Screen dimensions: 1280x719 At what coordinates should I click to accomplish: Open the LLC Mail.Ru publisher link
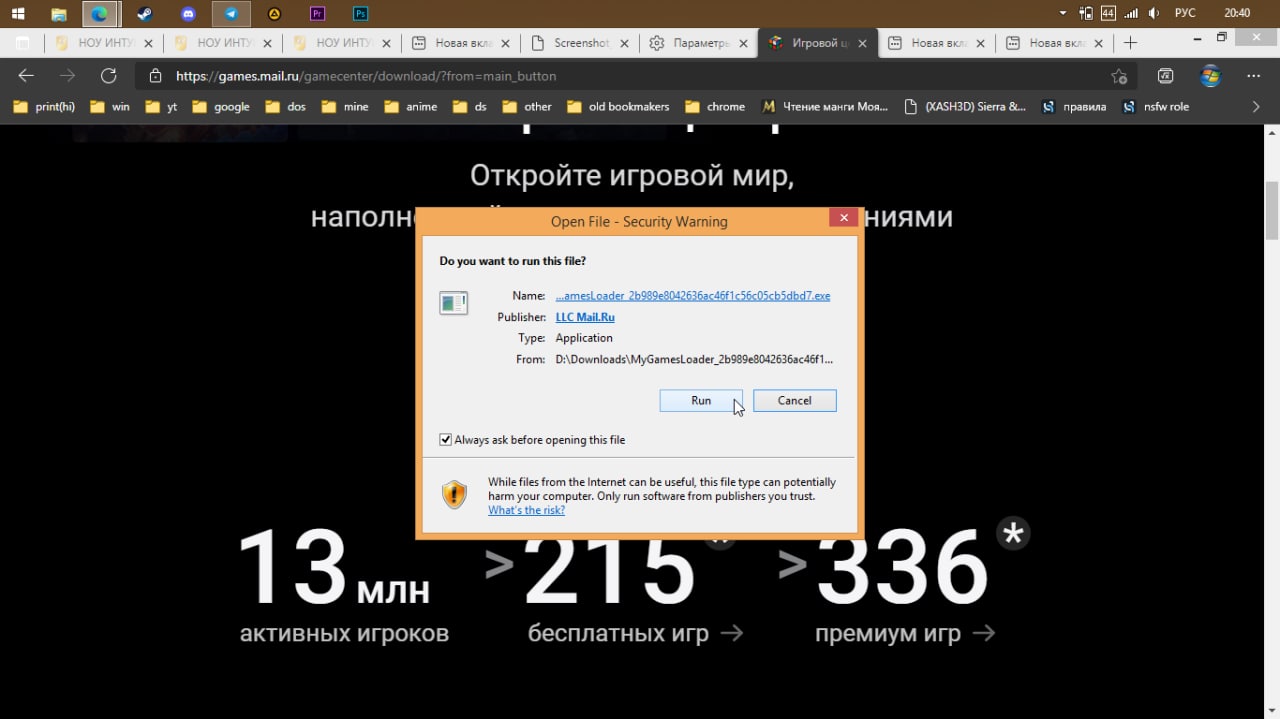[585, 317]
